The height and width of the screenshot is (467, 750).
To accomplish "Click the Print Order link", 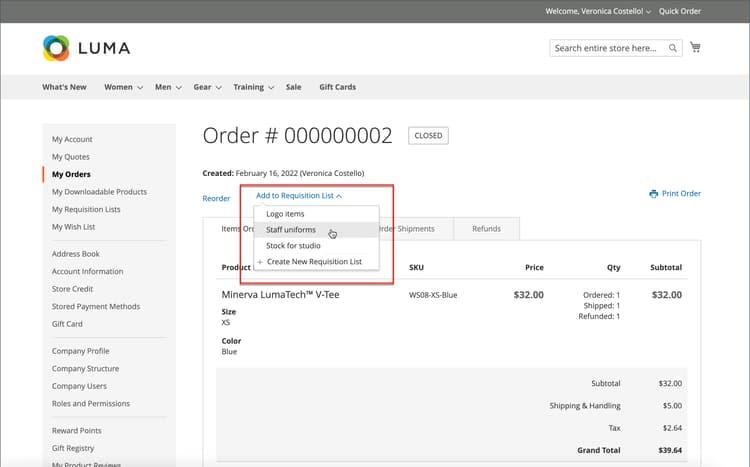I will tap(681, 194).
